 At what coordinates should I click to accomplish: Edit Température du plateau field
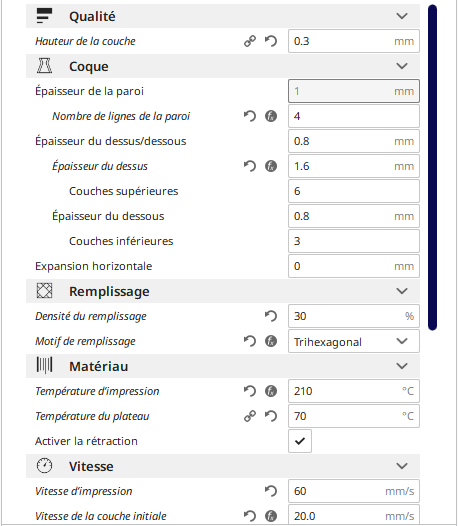(x=354, y=416)
